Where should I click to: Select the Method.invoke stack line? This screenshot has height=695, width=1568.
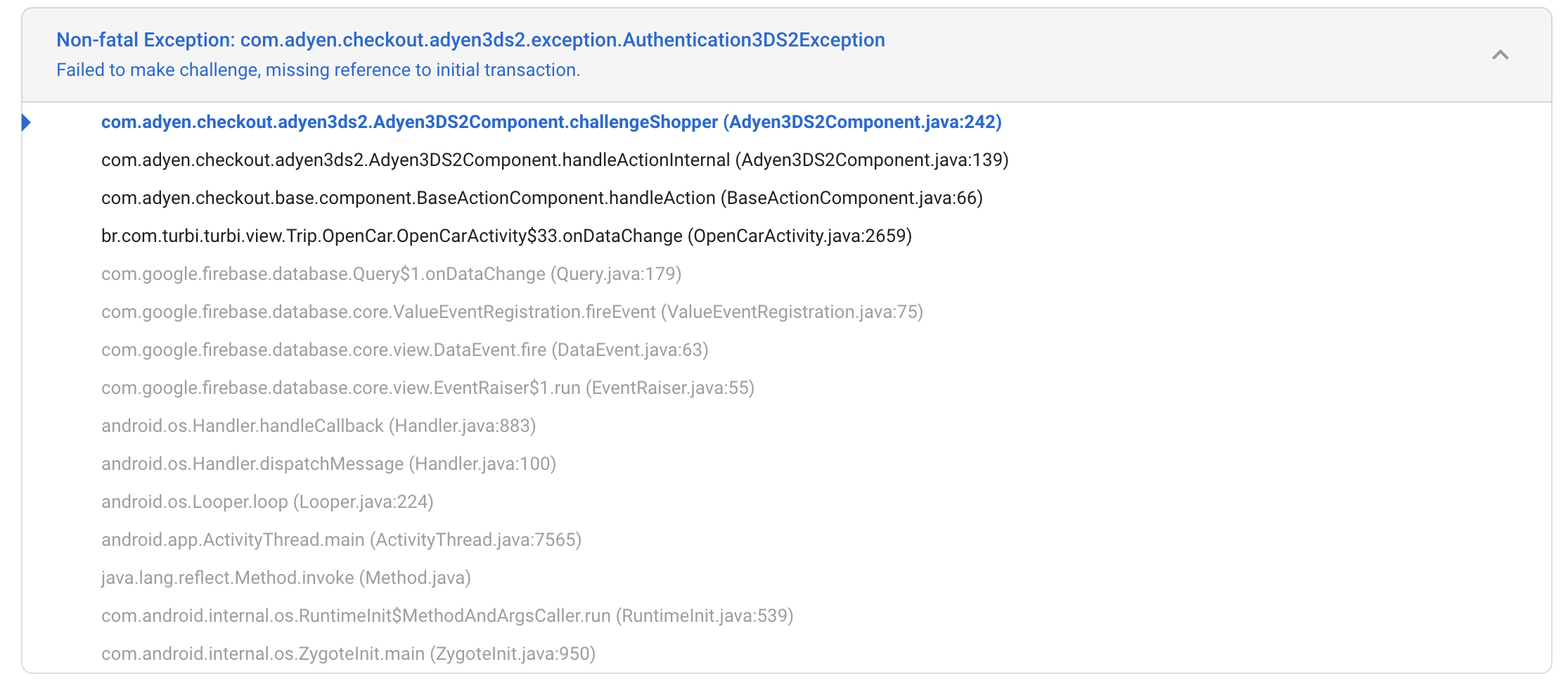[x=286, y=578]
